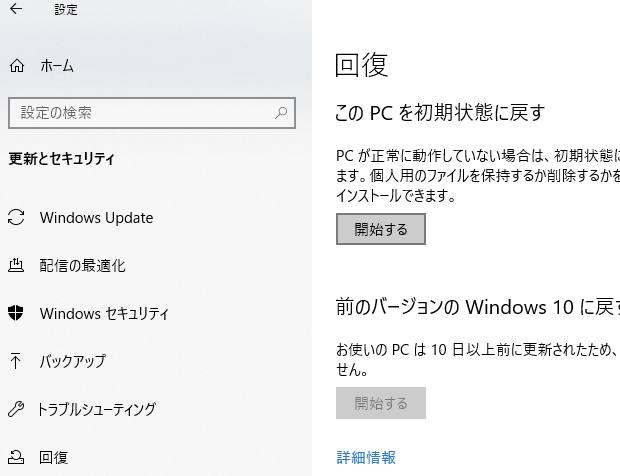Select 回復 in the sidebar
Viewport: 620px width, 476px height.
[54, 457]
